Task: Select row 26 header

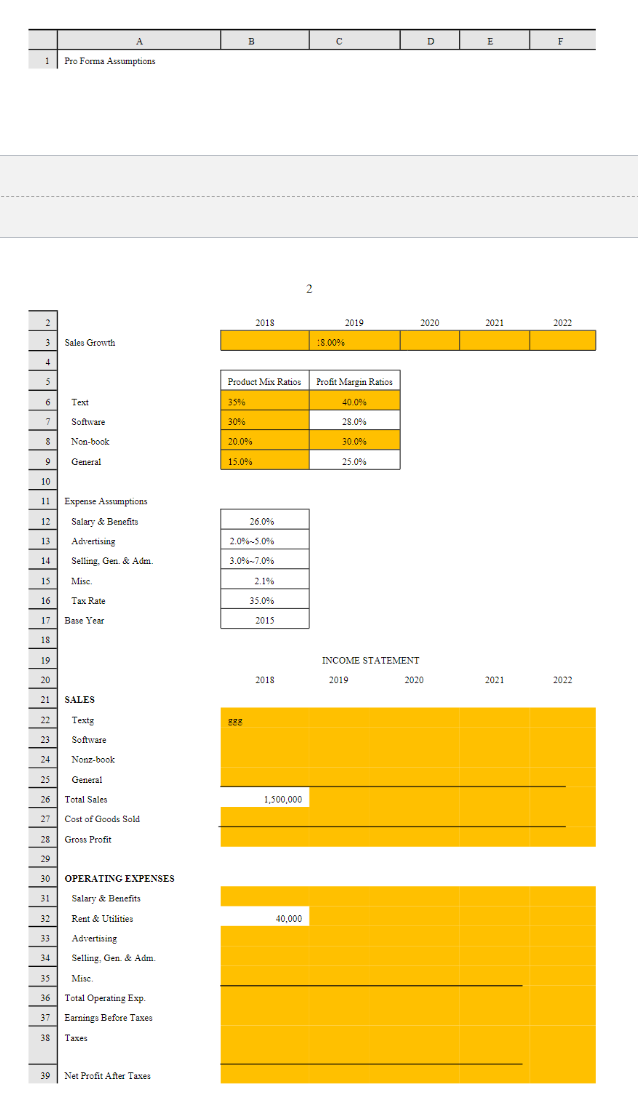Action: 42,799
